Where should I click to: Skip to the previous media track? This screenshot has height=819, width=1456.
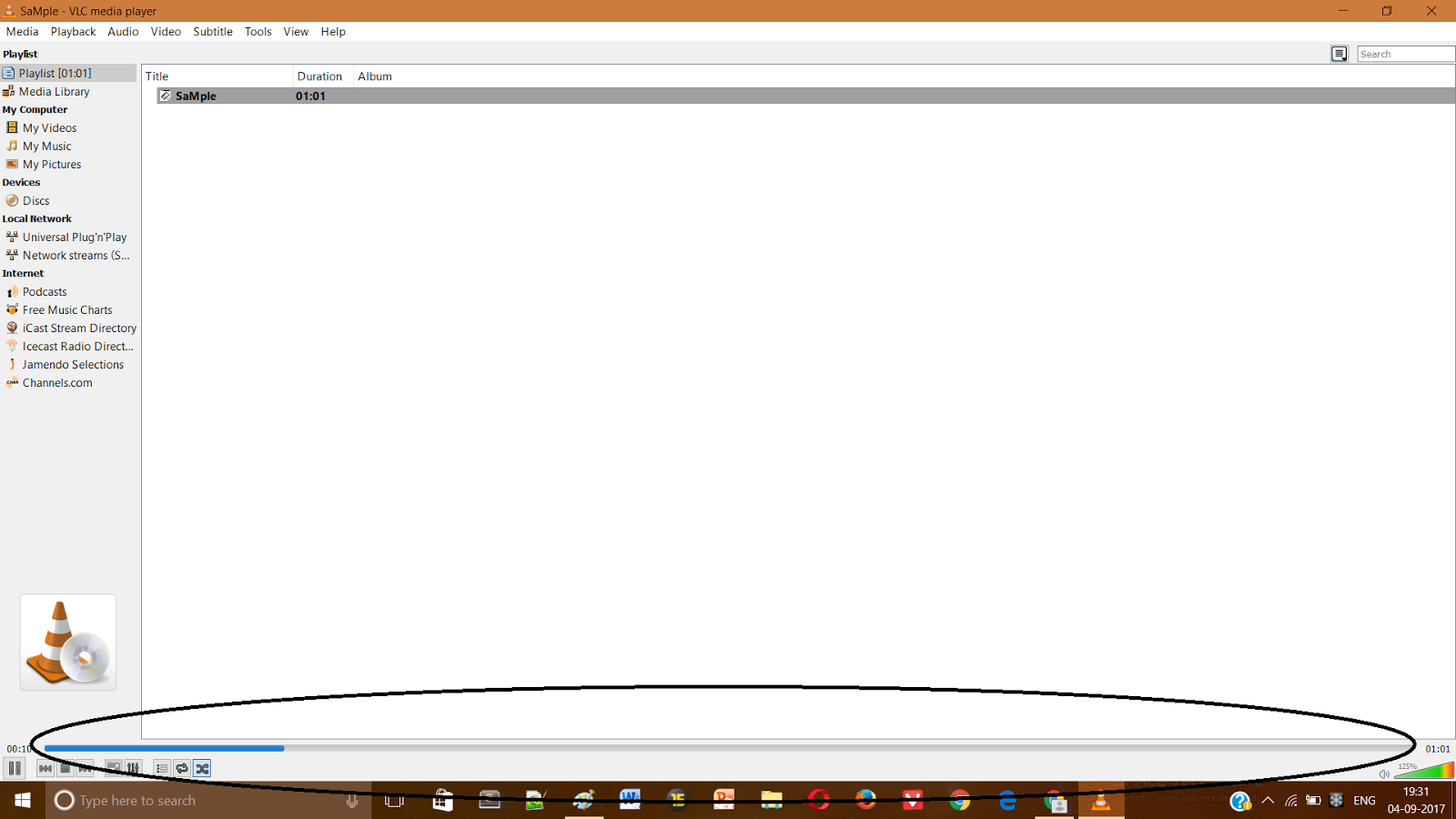[45, 769]
